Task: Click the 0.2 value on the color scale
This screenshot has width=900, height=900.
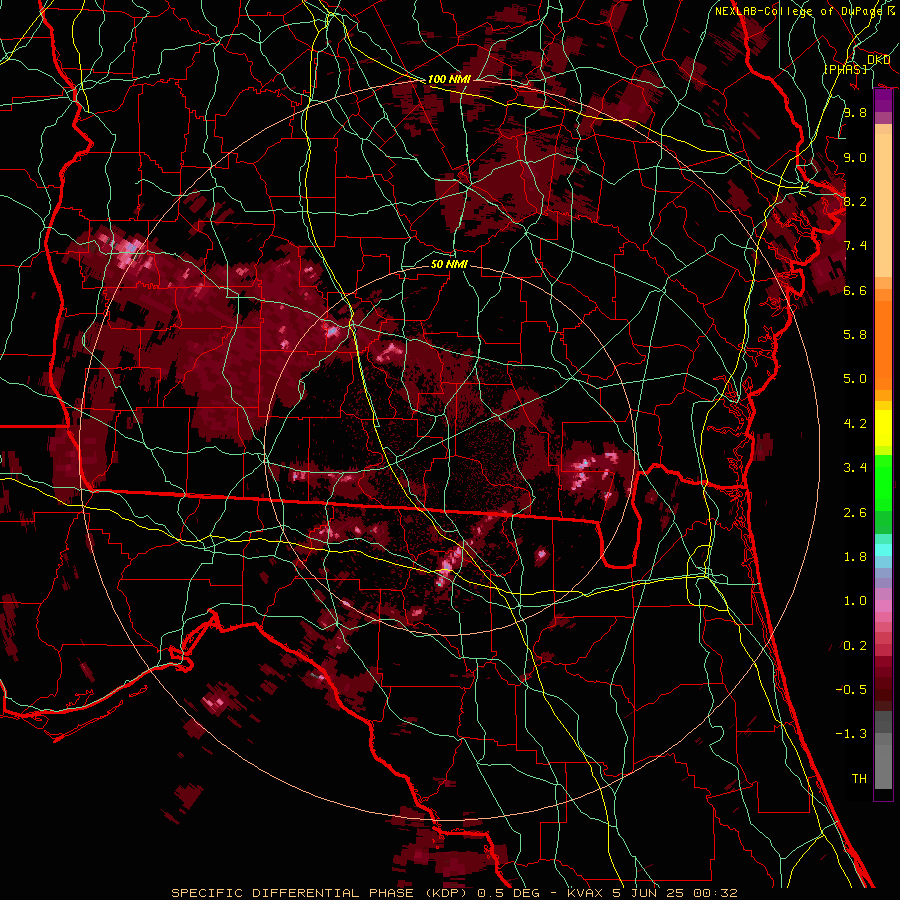Action: point(855,645)
